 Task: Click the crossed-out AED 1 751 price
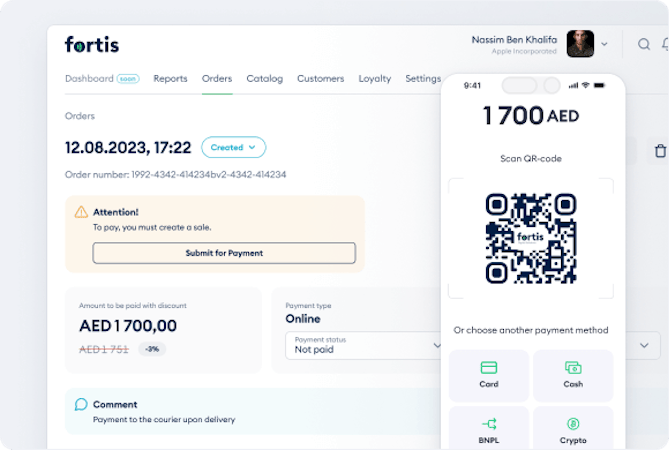[x=104, y=349]
